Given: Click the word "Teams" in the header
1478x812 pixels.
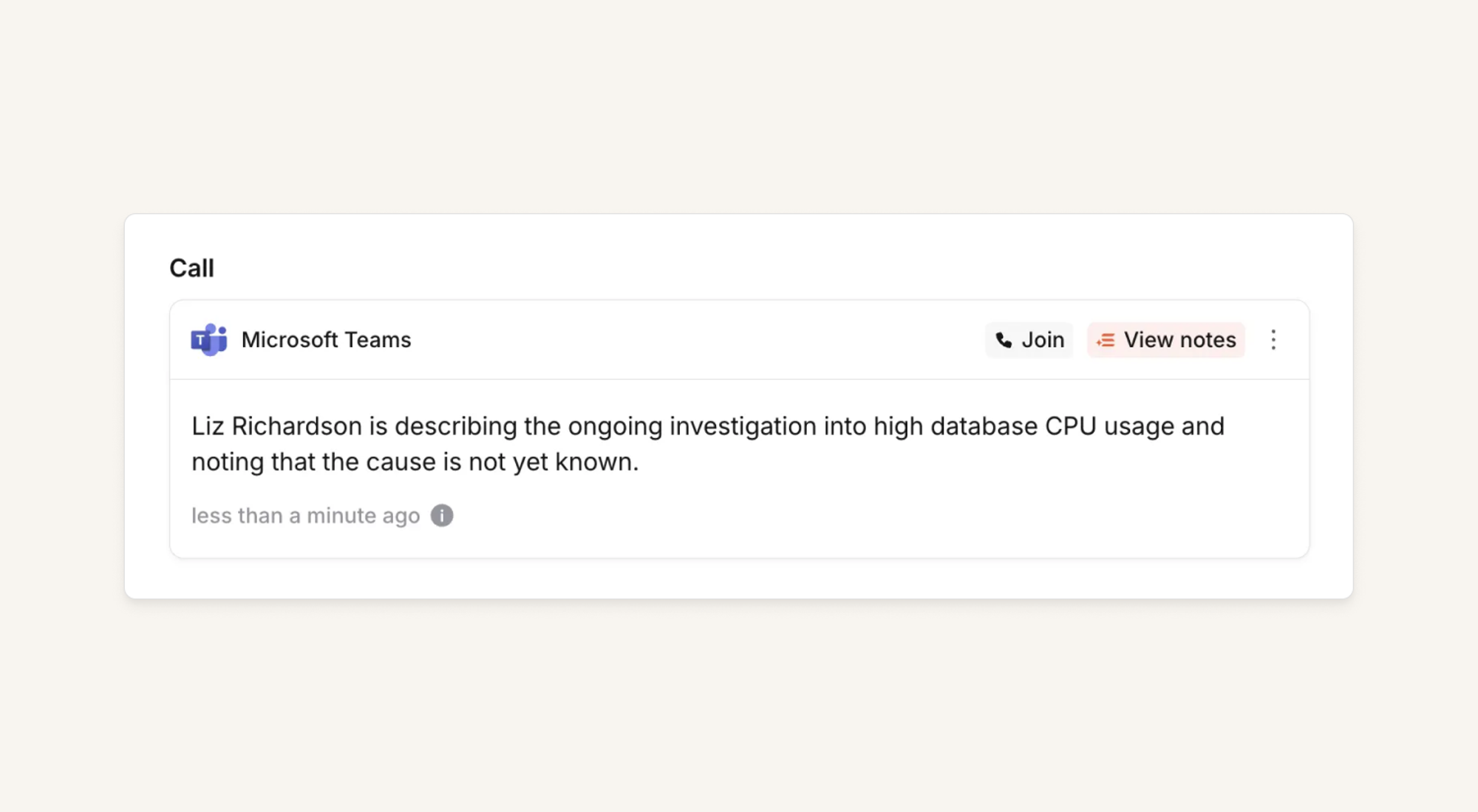Looking at the screenshot, I should 378,340.
